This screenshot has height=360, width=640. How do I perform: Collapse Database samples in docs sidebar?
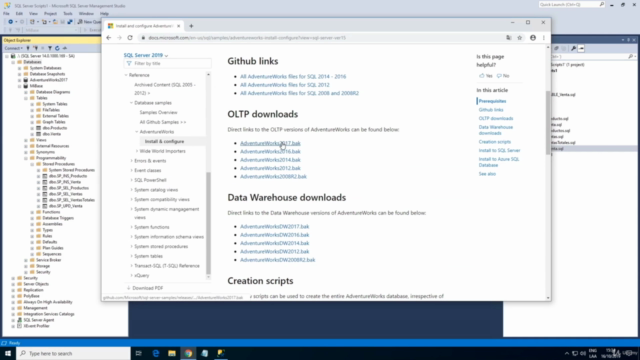coord(131,103)
